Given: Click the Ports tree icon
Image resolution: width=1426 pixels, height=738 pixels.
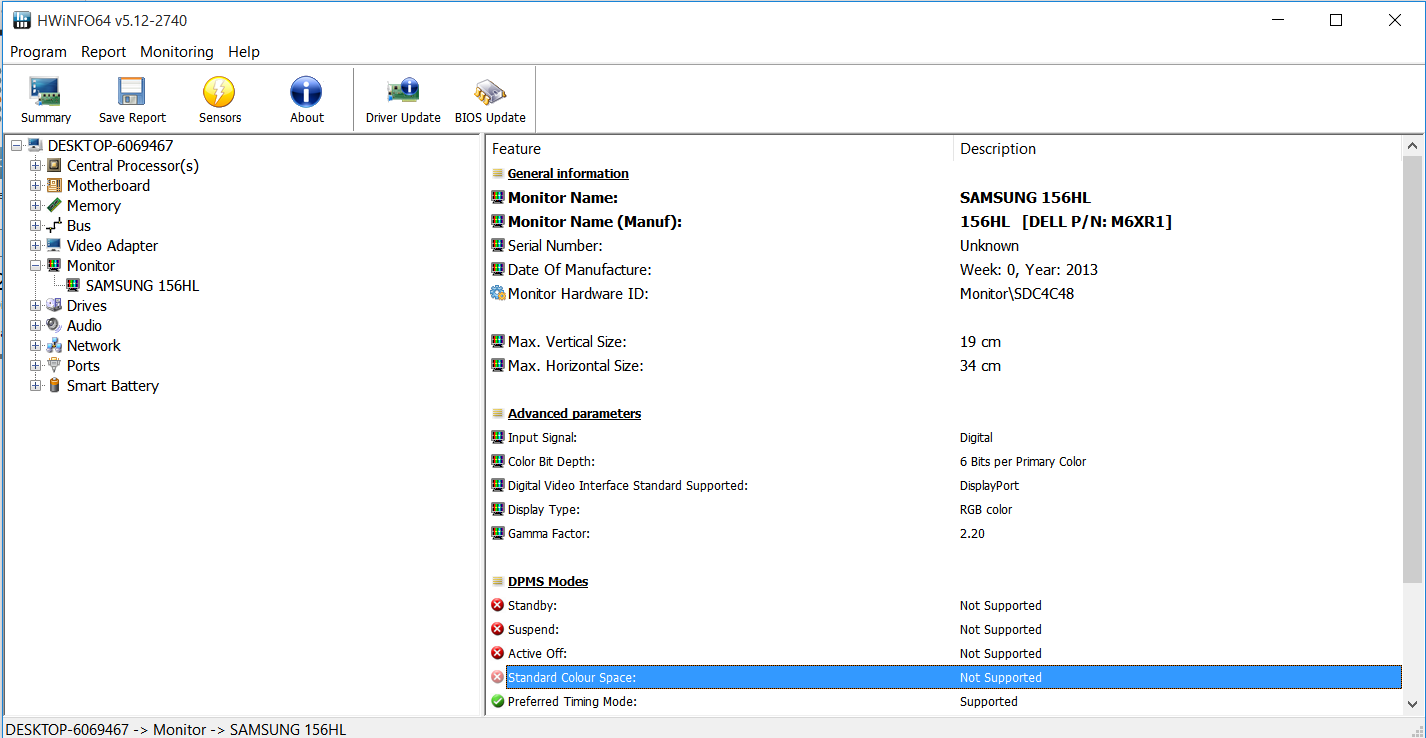Looking at the screenshot, I should (x=54, y=366).
